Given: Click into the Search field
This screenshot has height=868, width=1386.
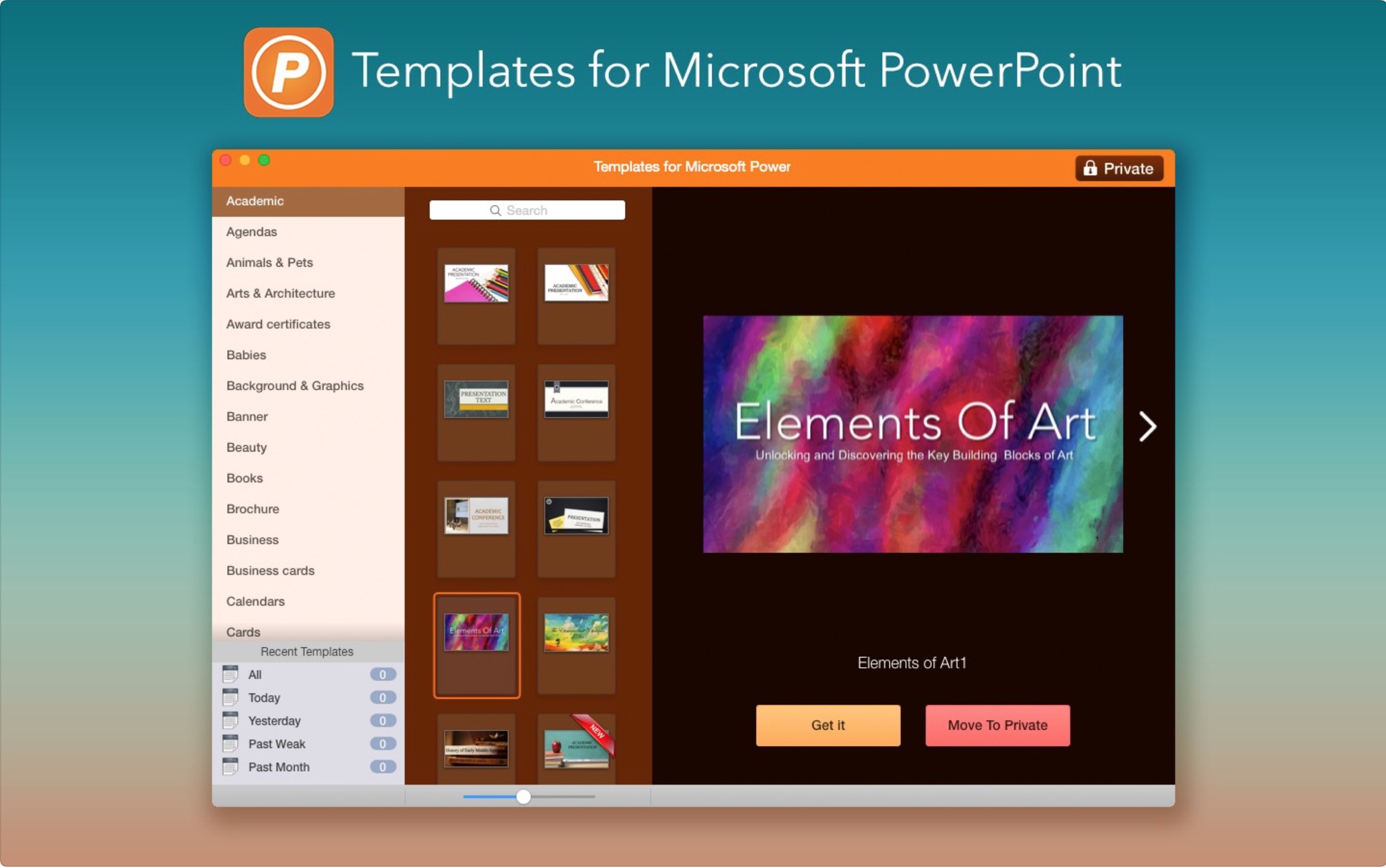Looking at the screenshot, I should click(x=527, y=211).
